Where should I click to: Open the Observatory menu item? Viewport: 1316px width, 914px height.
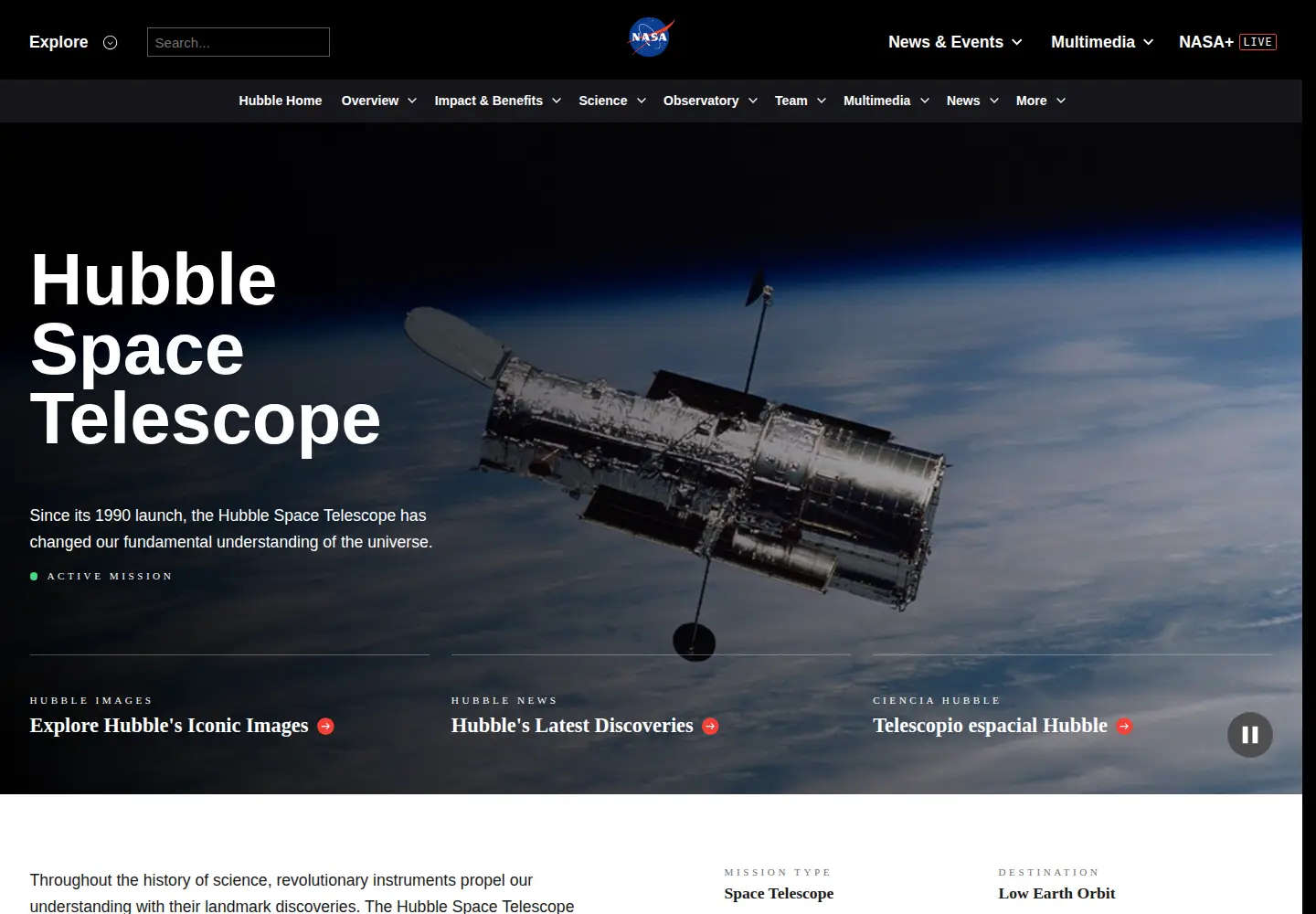701,101
